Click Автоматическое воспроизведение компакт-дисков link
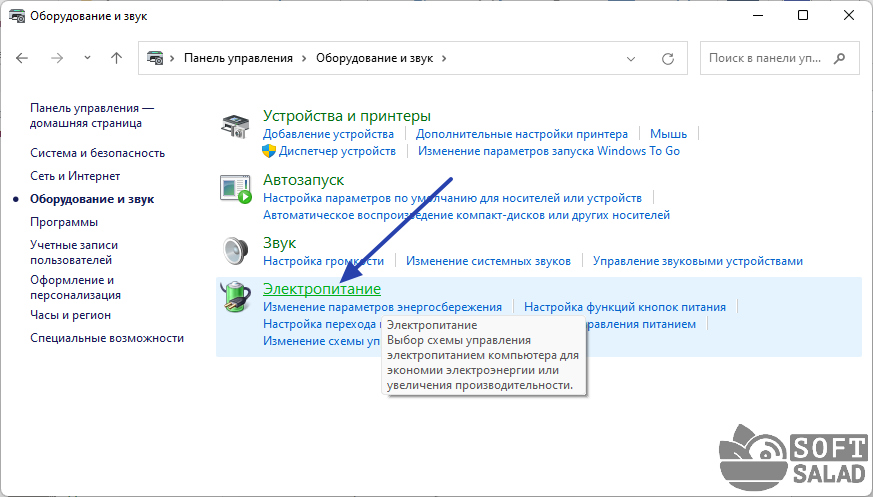 coord(467,215)
